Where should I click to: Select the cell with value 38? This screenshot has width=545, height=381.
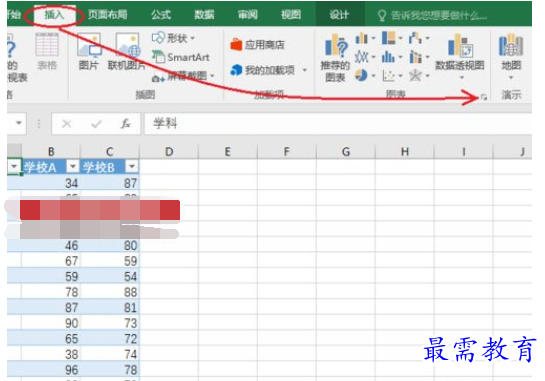click(51, 354)
